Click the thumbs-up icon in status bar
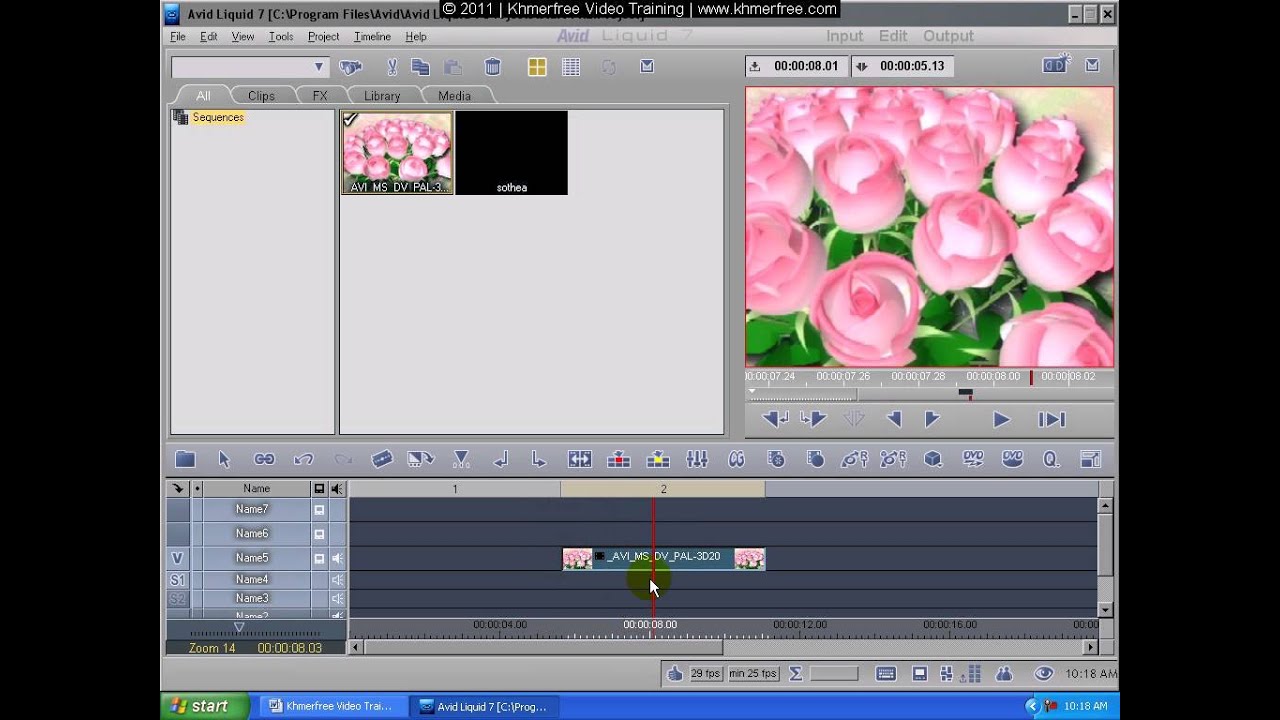This screenshot has height=720, width=1280. tap(675, 674)
